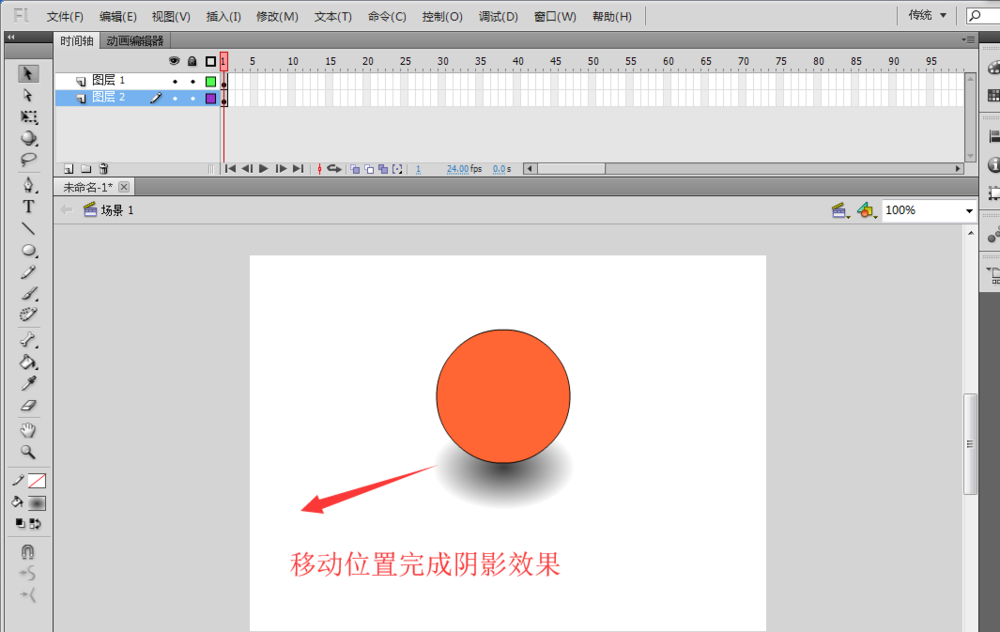Click the delete layer trash icon
Viewport: 1000px width, 632px height.
point(103,169)
